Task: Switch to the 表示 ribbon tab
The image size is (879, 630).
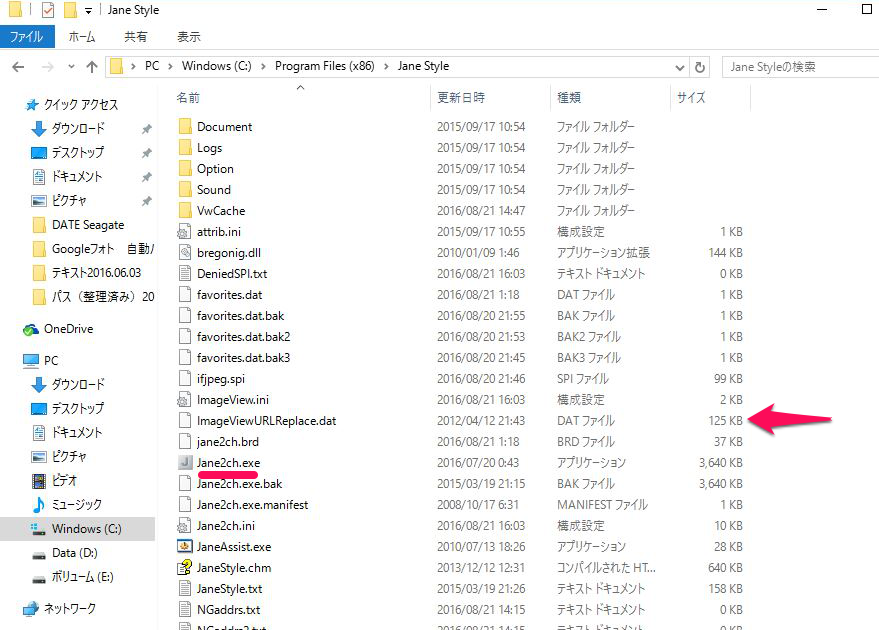Action: [189, 37]
